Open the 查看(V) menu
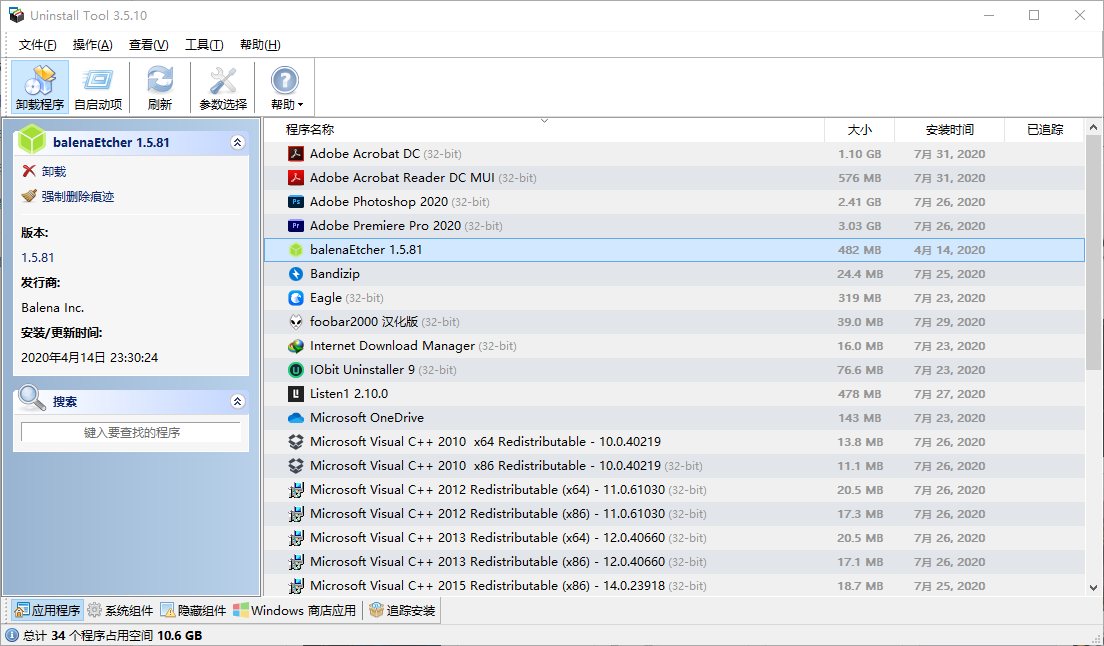 point(149,44)
